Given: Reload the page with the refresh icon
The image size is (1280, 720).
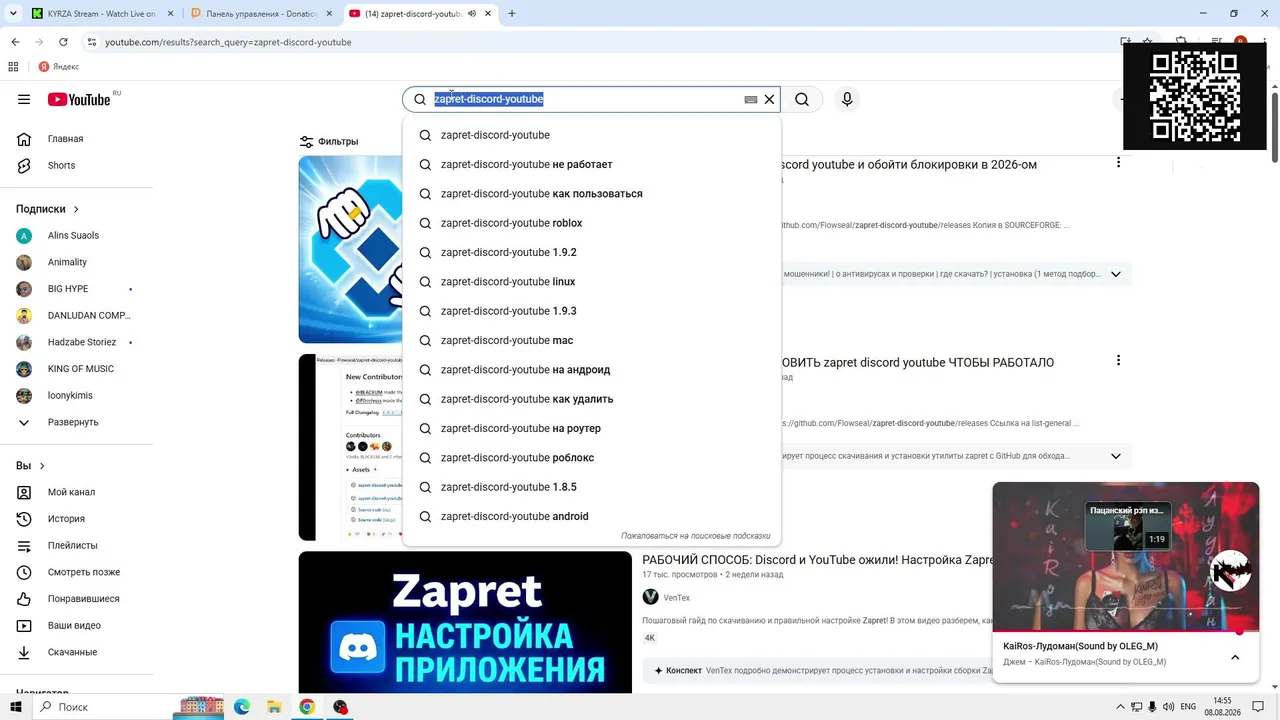Looking at the screenshot, I should [x=63, y=42].
